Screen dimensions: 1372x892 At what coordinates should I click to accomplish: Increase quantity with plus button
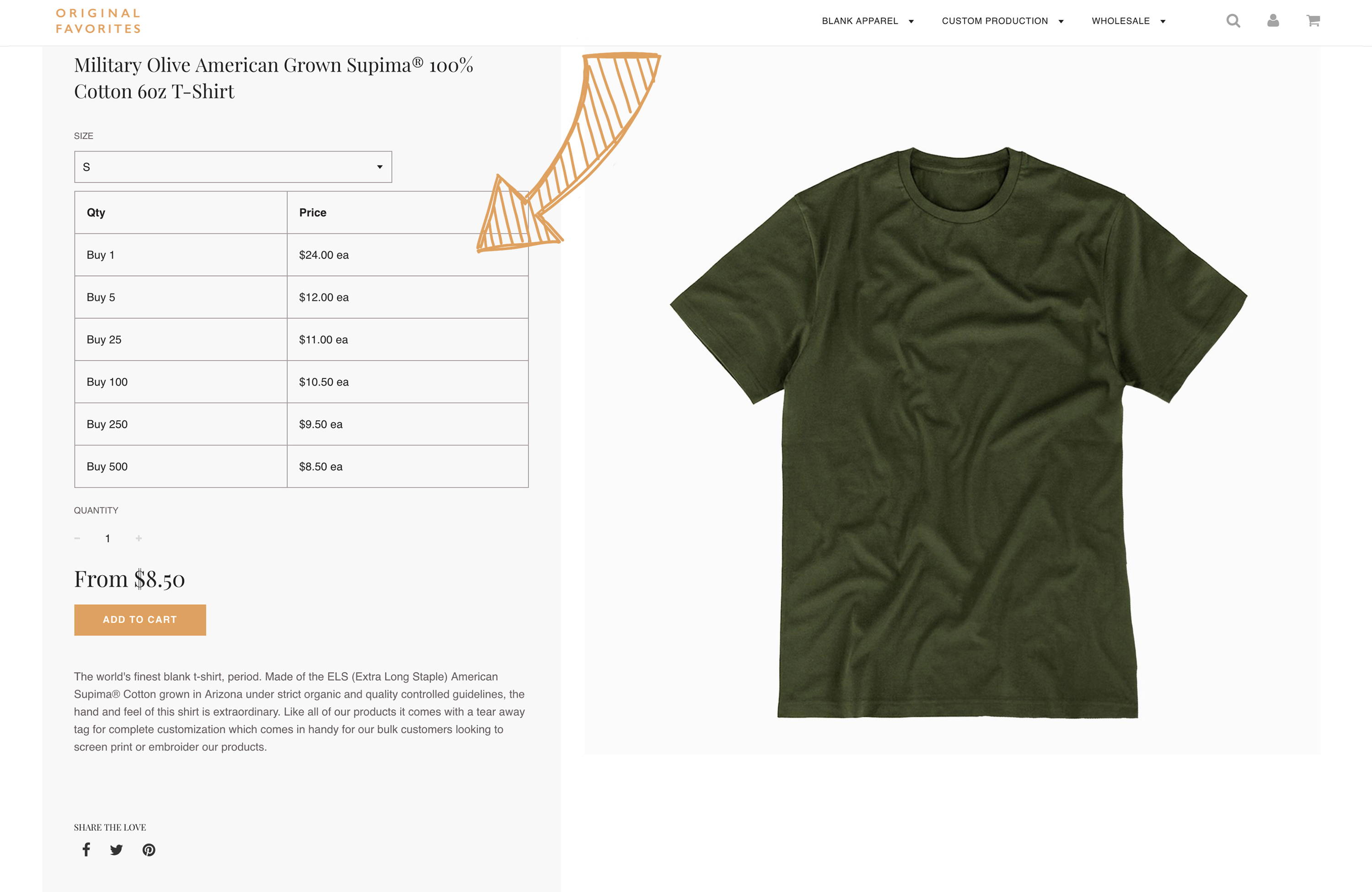(x=139, y=538)
